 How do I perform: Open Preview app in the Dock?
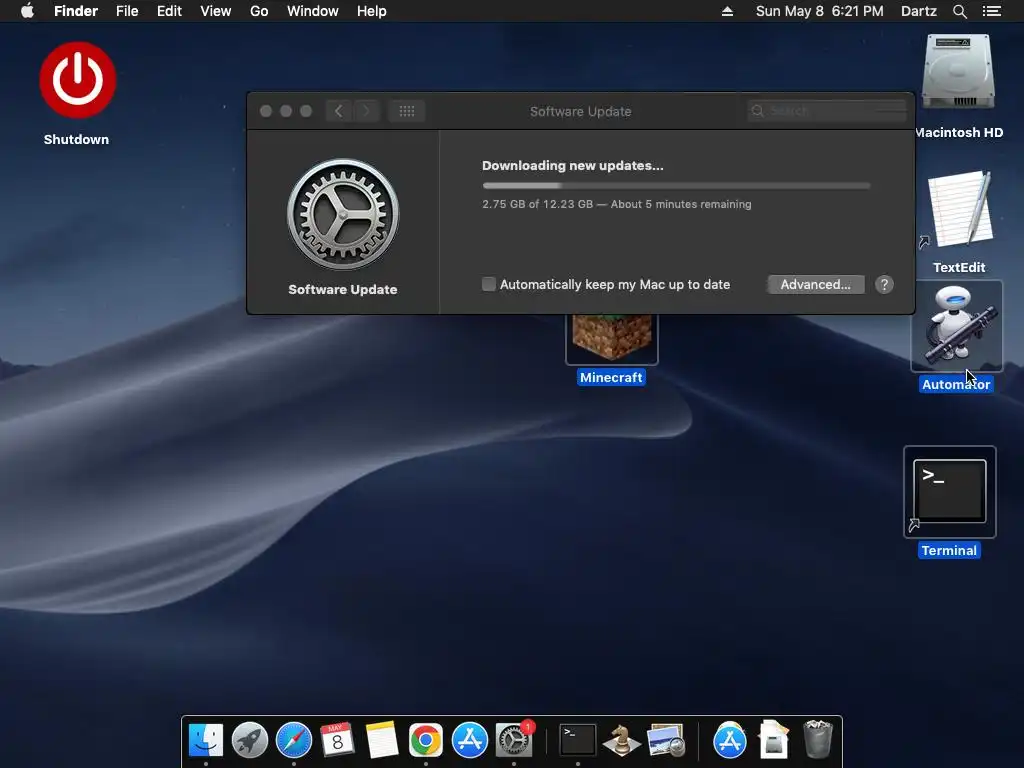tap(665, 741)
